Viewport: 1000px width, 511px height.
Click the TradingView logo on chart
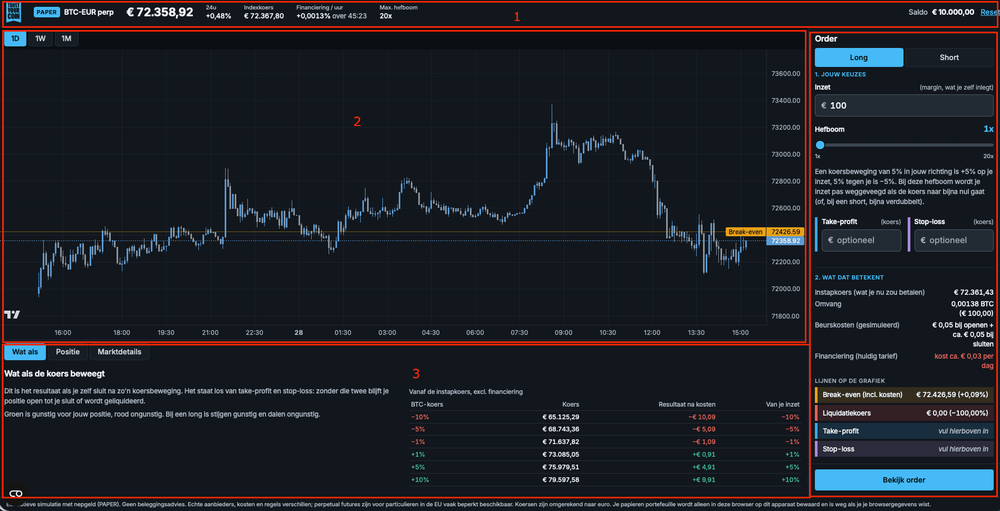(x=11, y=315)
